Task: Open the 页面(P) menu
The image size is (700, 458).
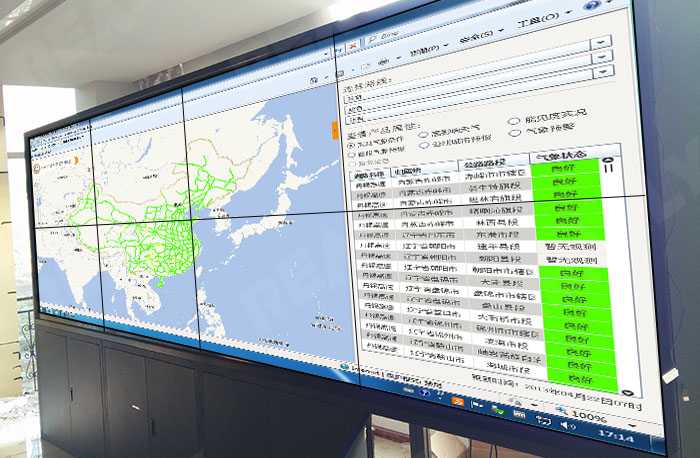Action: coord(424,49)
